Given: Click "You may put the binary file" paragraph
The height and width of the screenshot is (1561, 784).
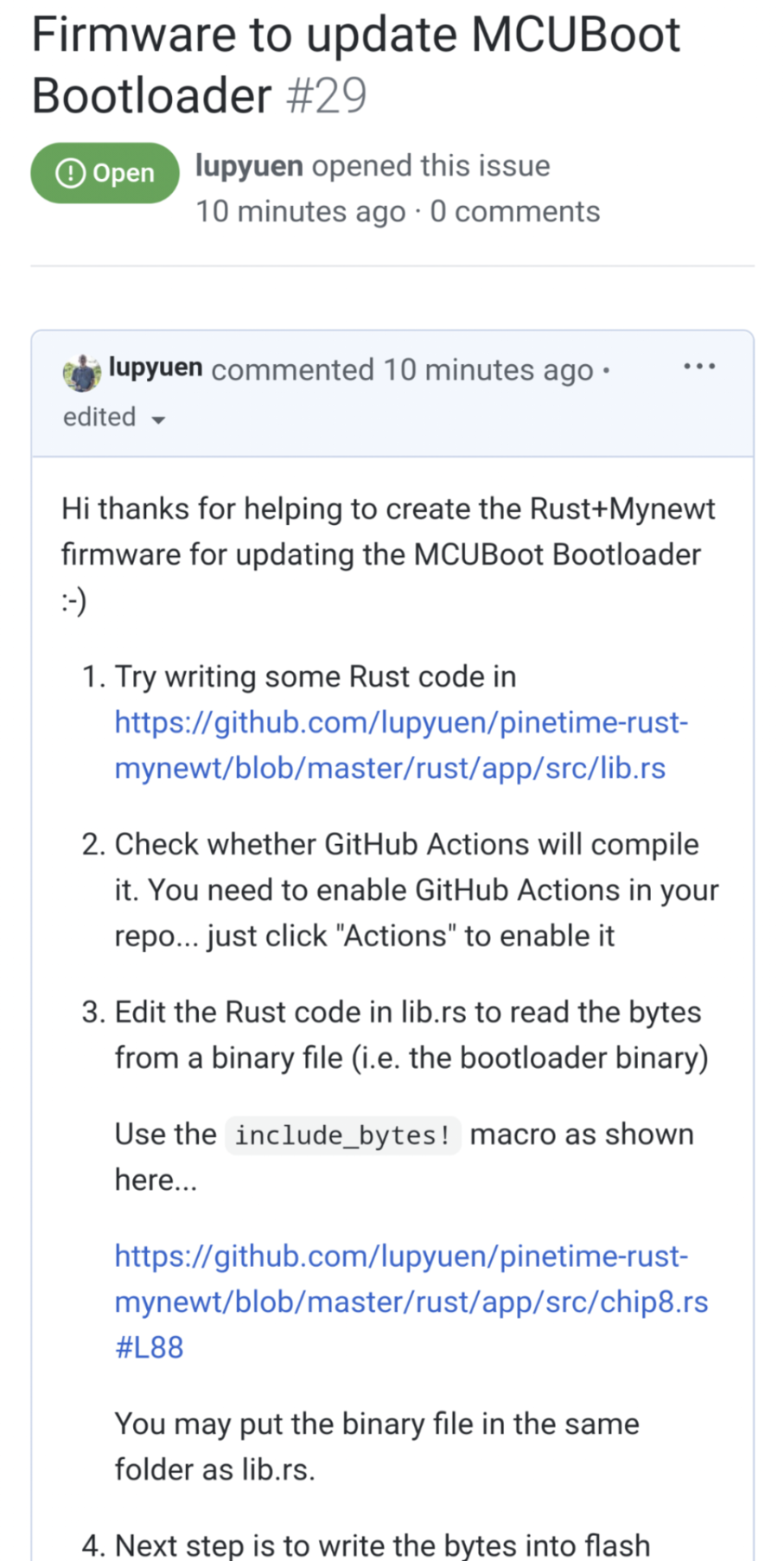Looking at the screenshot, I should click(x=377, y=1446).
